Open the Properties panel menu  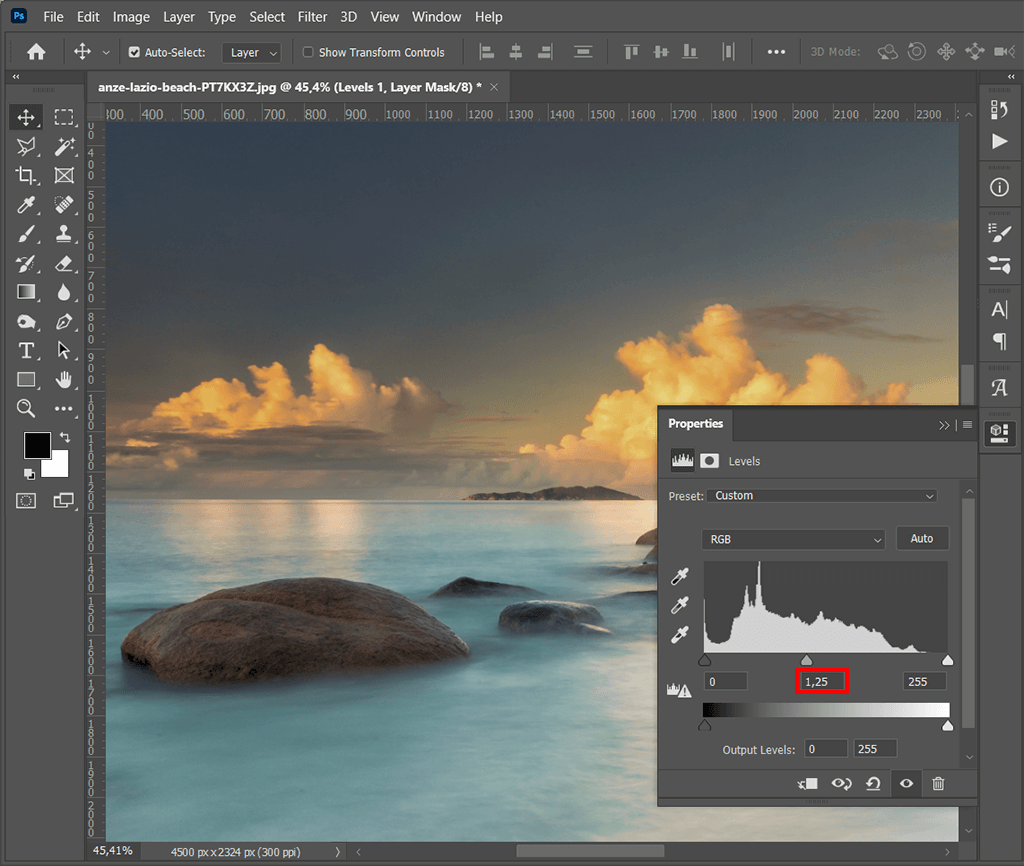tap(968, 425)
